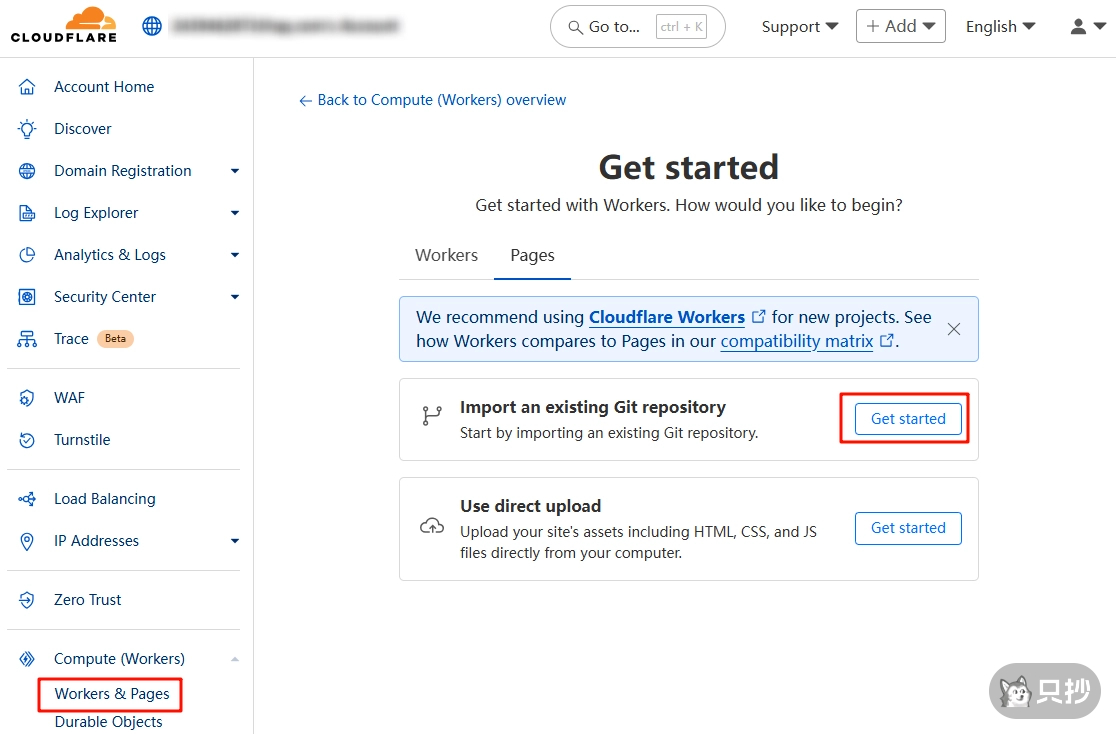
Task: Open the Support dropdown
Action: (x=799, y=27)
